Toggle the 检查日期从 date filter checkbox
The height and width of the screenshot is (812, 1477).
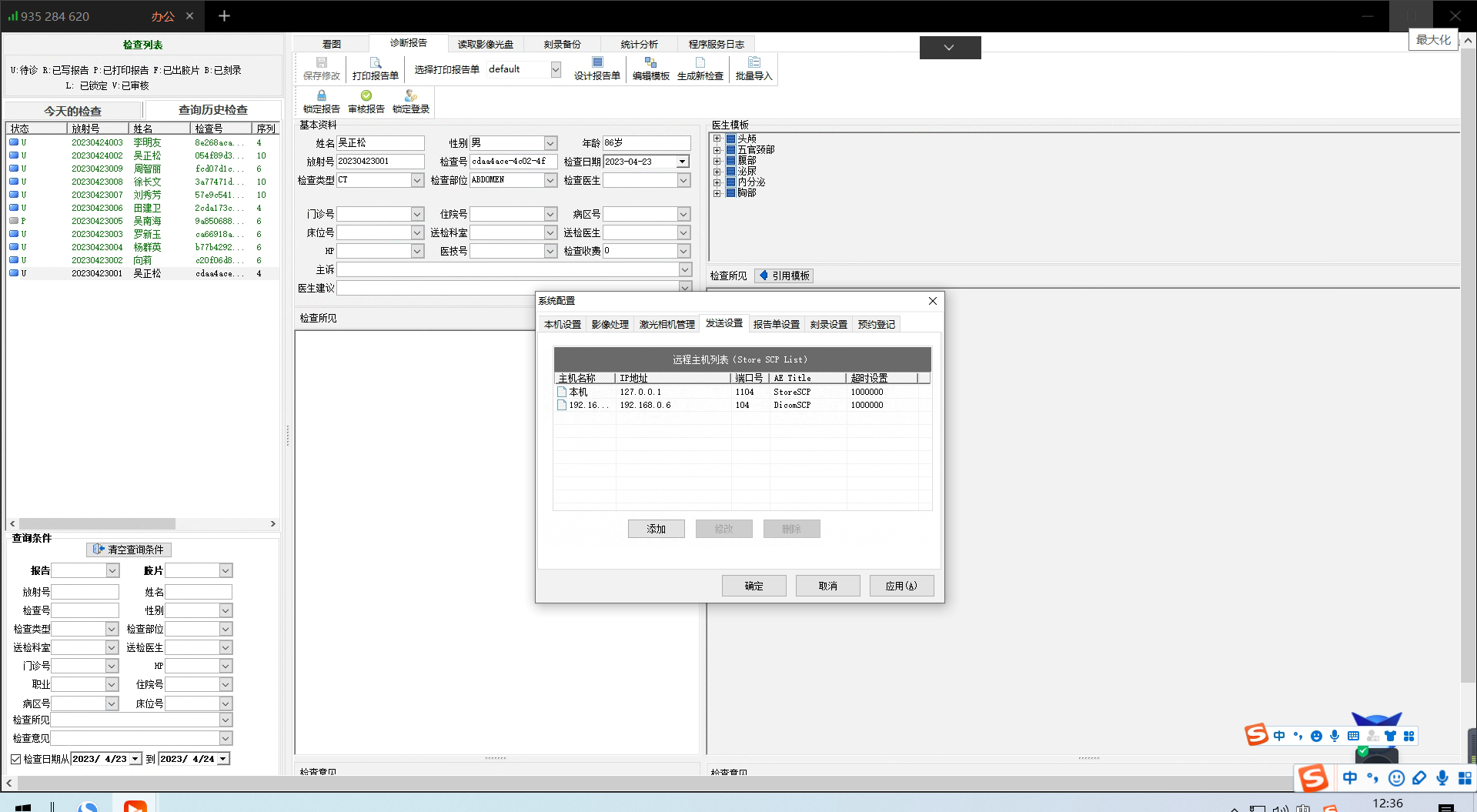click(x=15, y=759)
